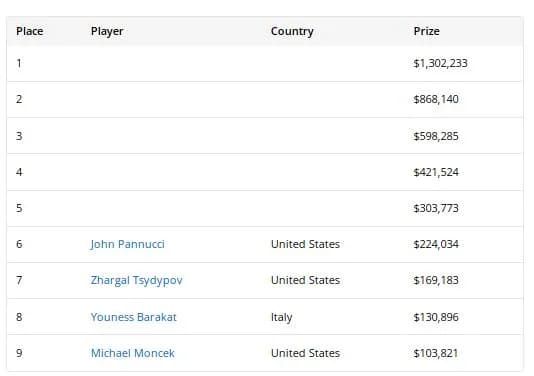Image resolution: width=534 pixels, height=376 pixels.
Task: Select the $868,140 second place prize
Action: (436, 99)
